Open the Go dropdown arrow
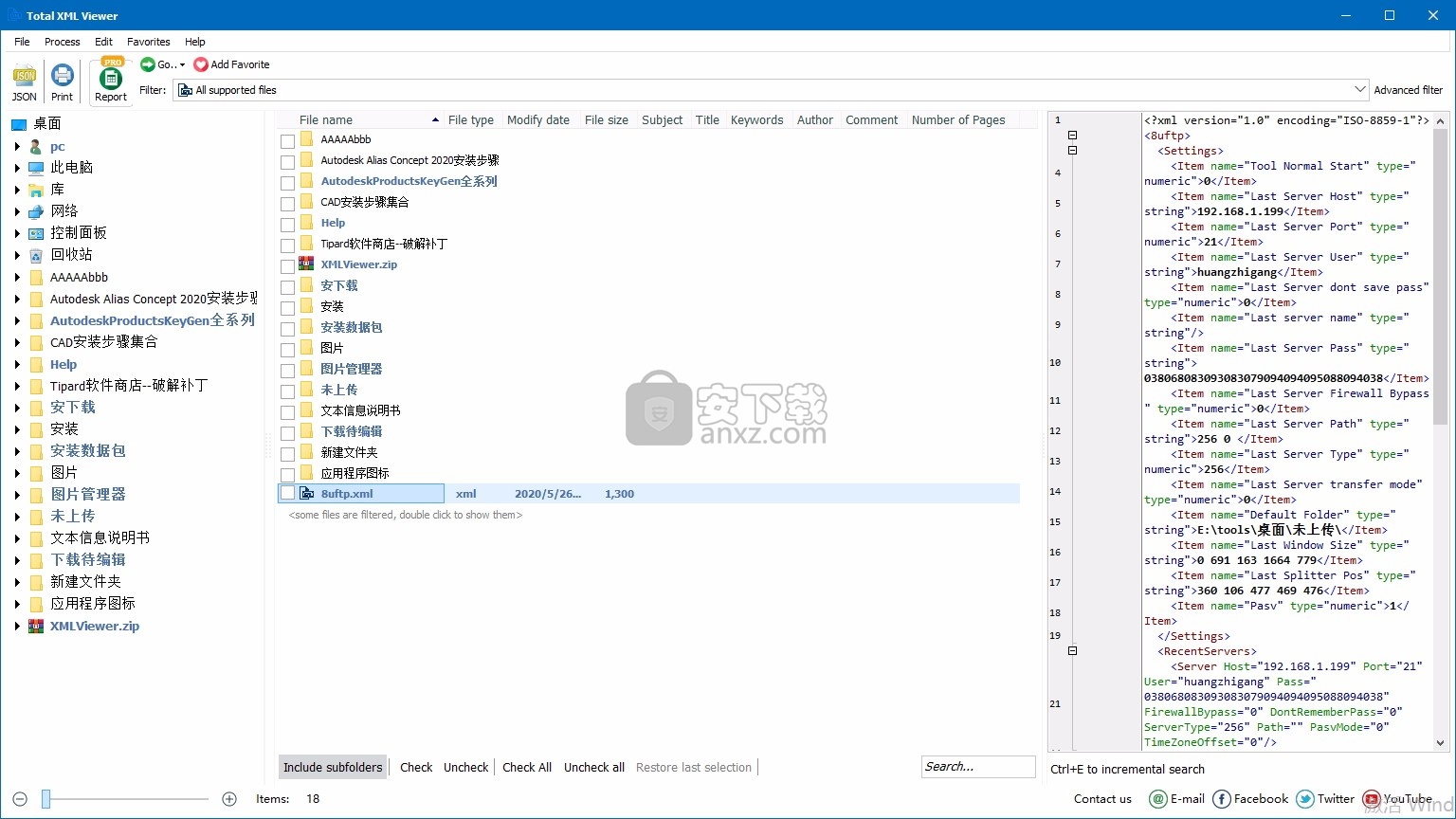 point(182,65)
